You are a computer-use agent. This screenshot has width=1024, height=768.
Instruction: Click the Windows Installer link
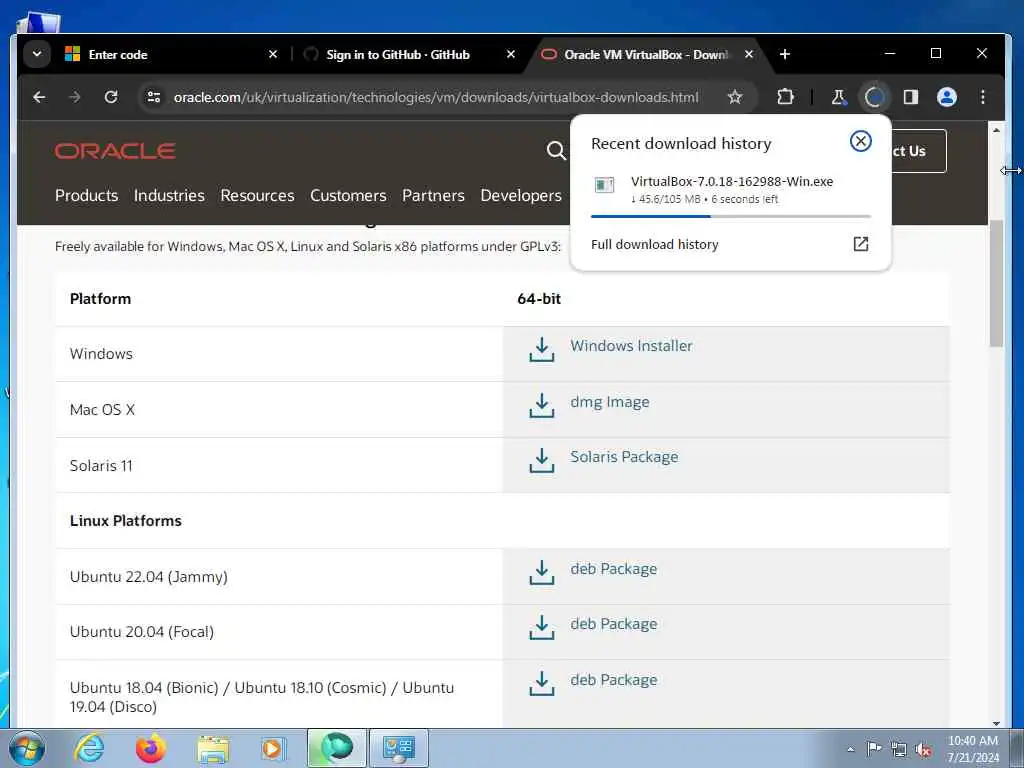(x=631, y=345)
